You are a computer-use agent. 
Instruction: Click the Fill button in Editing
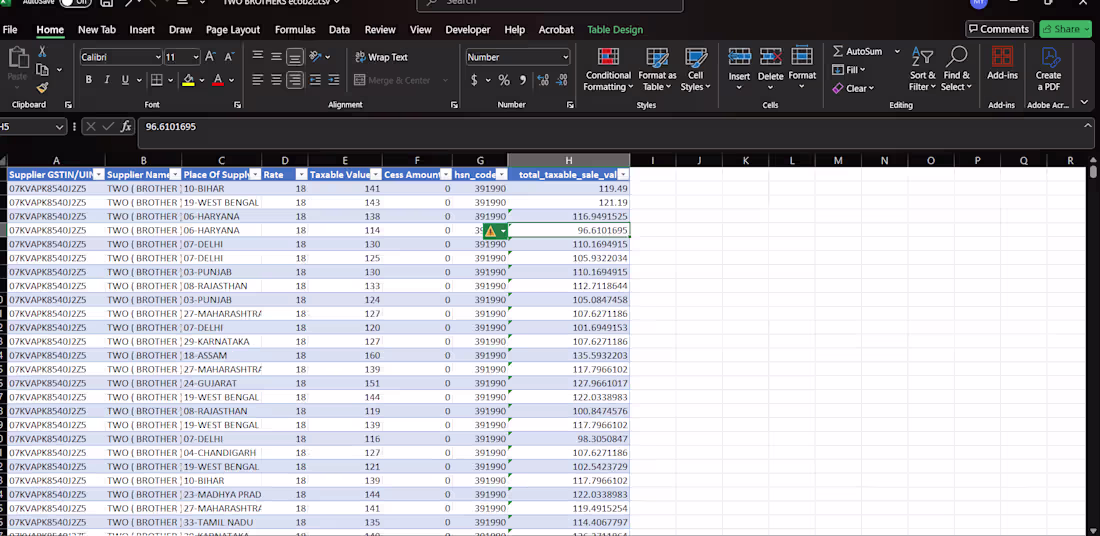(849, 69)
